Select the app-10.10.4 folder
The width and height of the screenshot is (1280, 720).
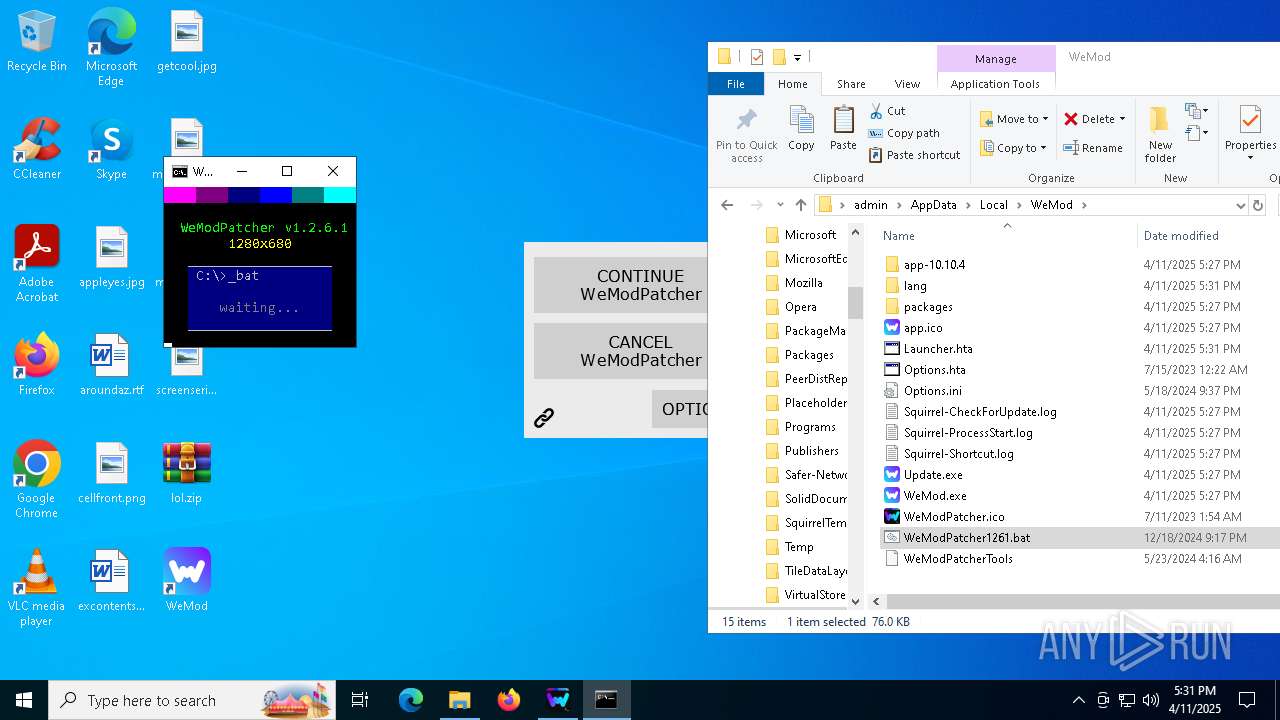click(934, 265)
